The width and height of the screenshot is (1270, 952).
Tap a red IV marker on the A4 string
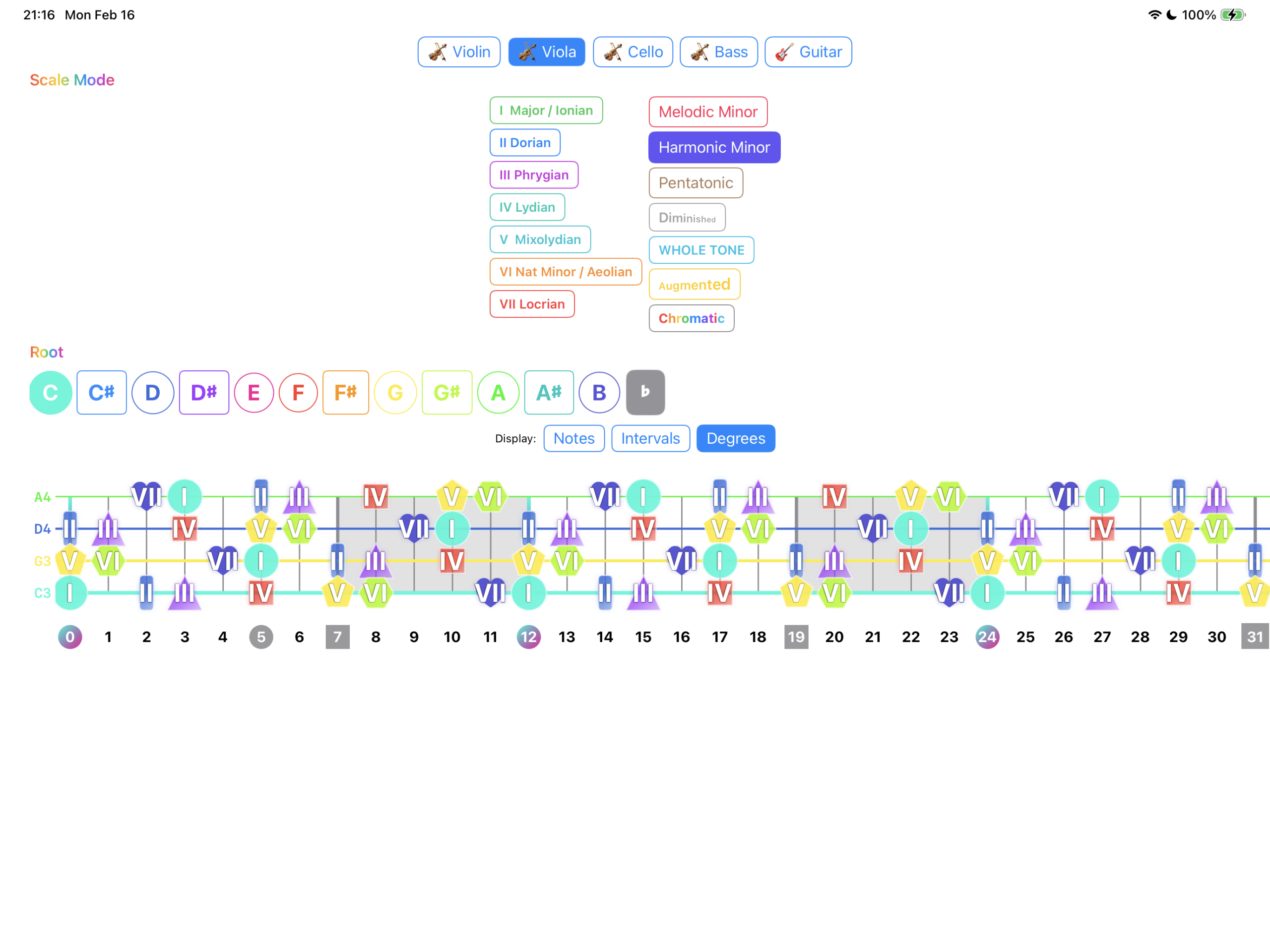(x=376, y=495)
